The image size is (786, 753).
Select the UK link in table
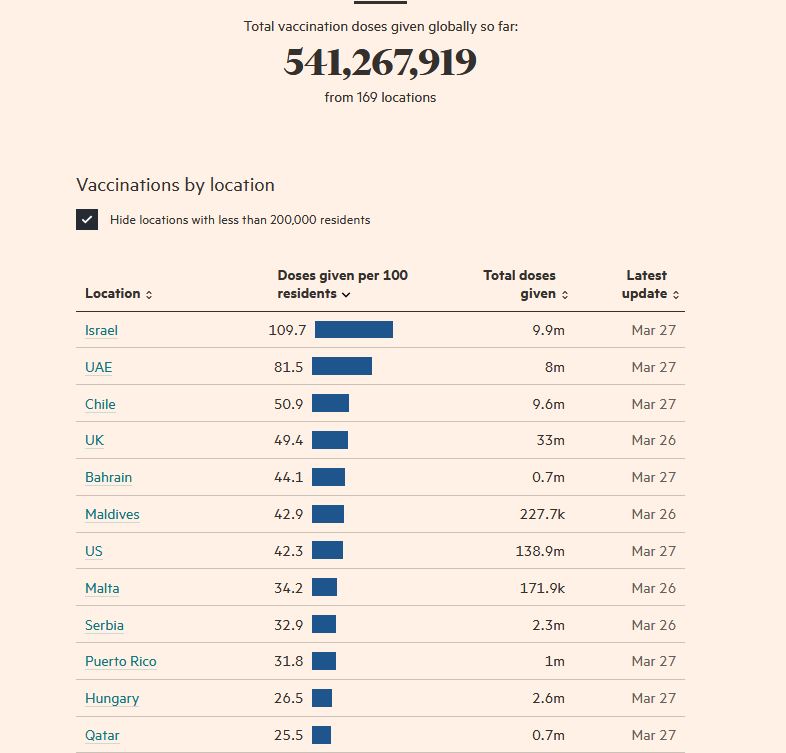[x=94, y=441]
